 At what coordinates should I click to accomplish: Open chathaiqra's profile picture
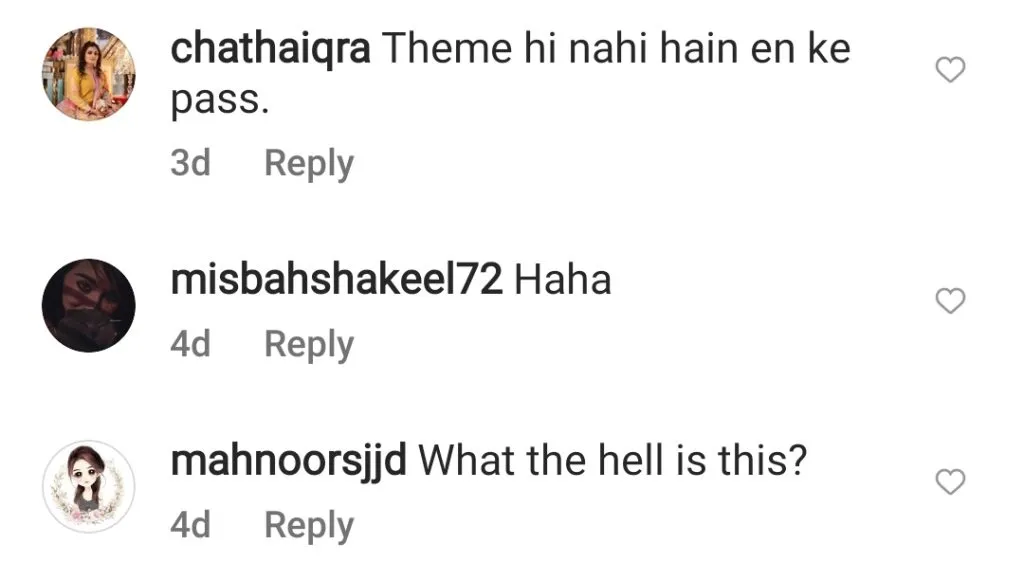pos(89,74)
